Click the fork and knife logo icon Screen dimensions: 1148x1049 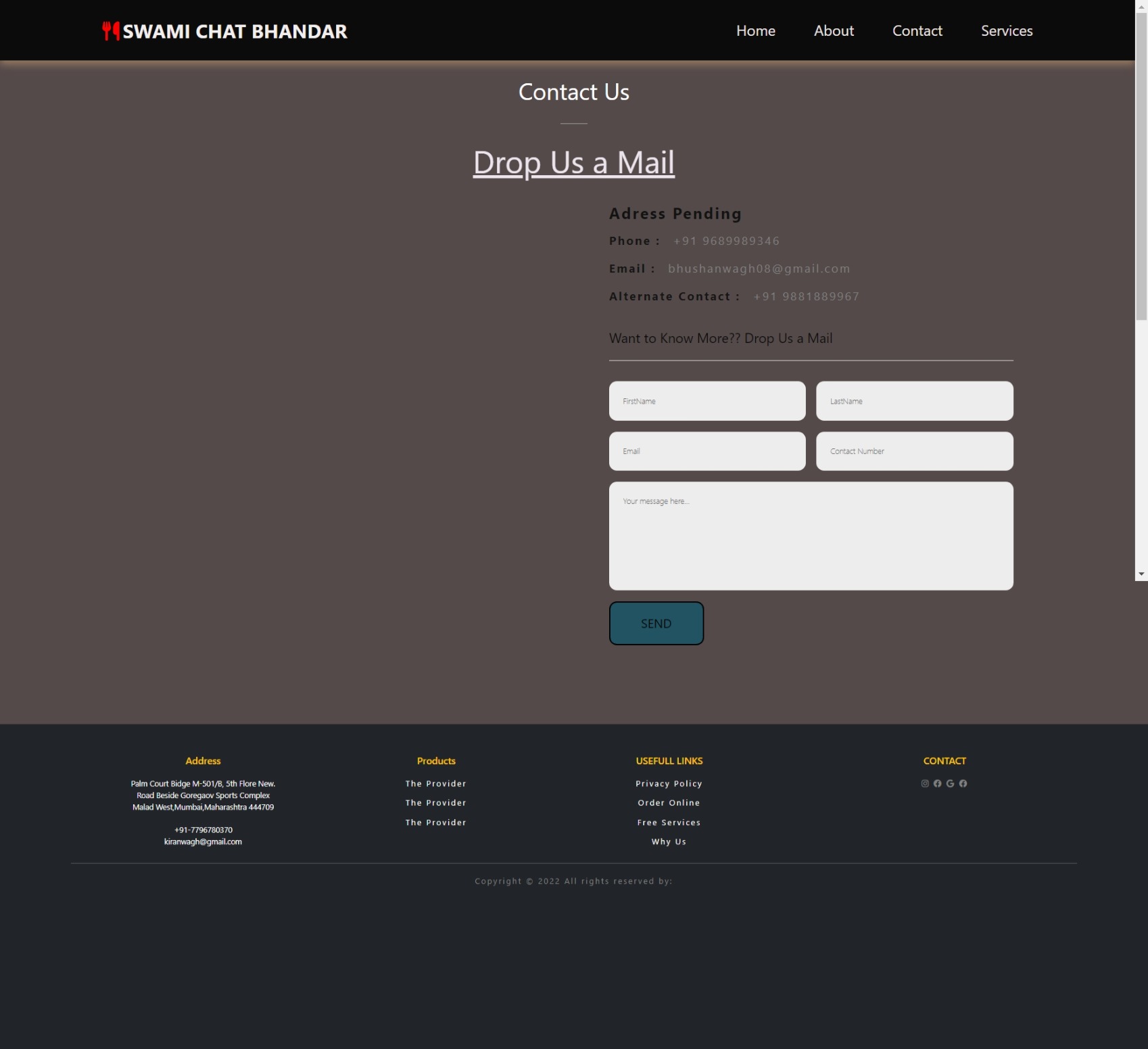click(x=110, y=30)
